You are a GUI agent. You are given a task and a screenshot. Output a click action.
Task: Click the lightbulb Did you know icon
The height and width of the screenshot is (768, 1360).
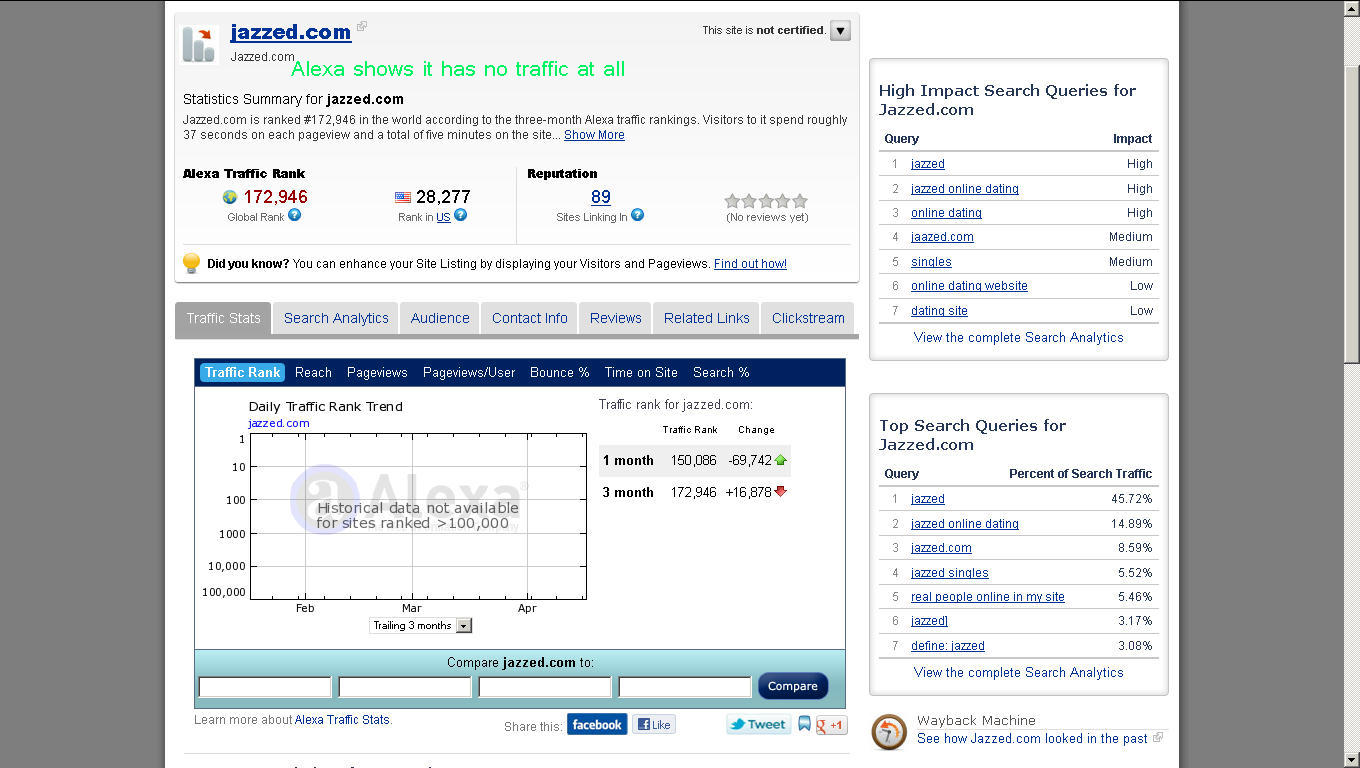coord(191,263)
